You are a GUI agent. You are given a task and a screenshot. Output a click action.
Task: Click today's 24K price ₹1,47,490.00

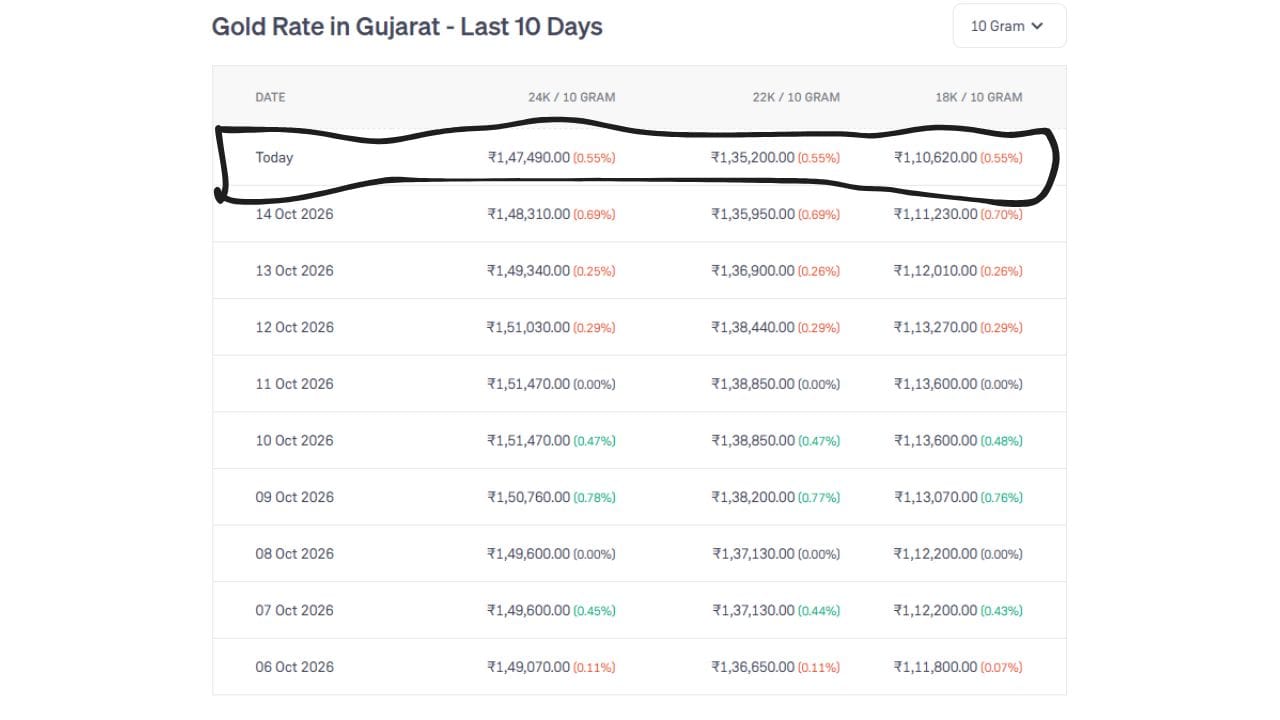click(529, 157)
